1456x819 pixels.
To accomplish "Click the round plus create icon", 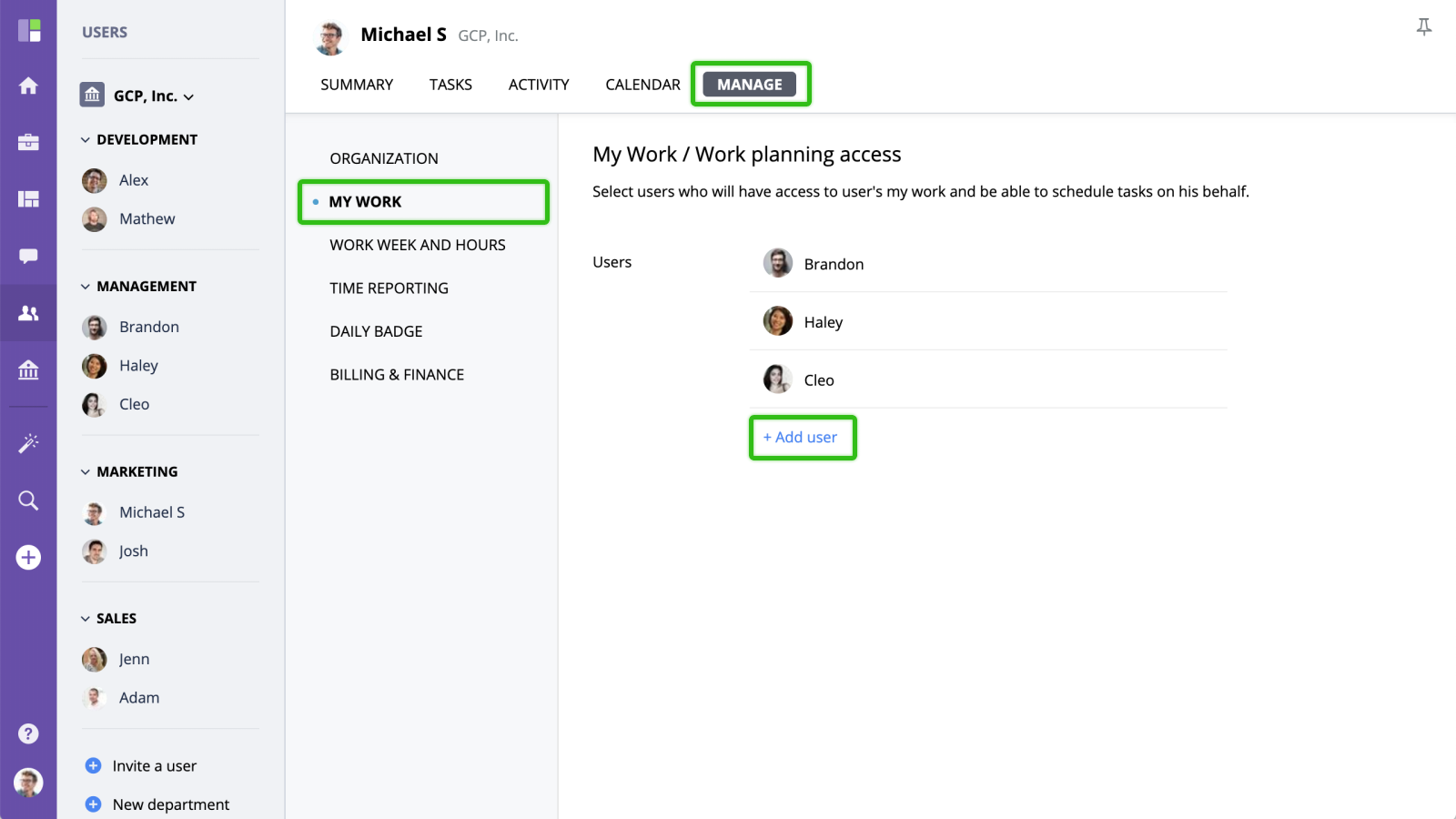I will coord(28,557).
